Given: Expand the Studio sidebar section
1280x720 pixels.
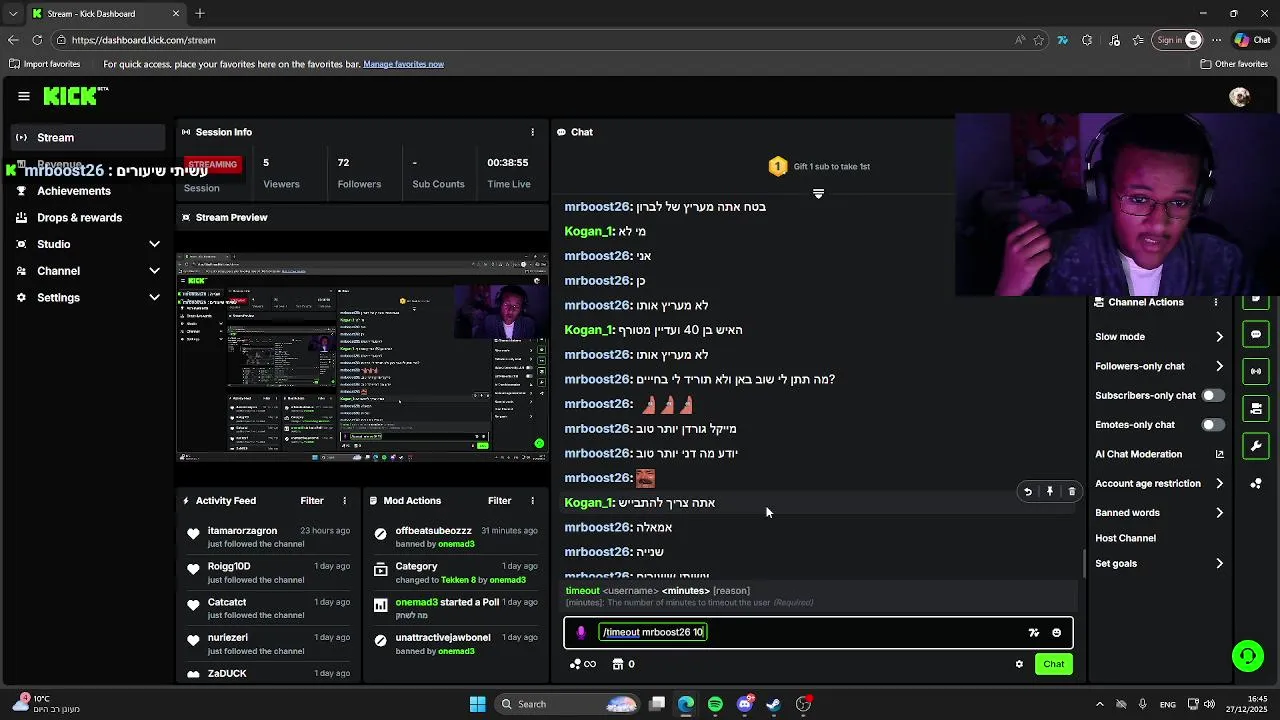Looking at the screenshot, I should (154, 244).
